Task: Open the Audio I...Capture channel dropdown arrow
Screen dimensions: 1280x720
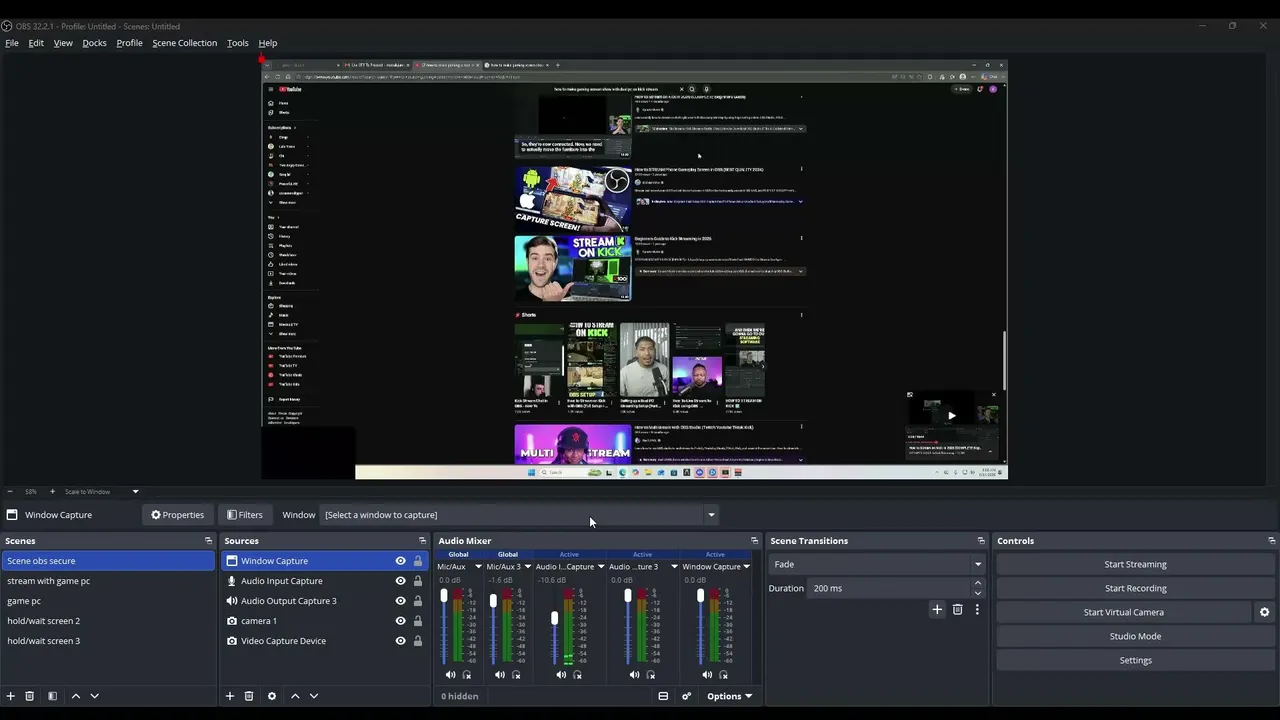Action: pos(601,567)
